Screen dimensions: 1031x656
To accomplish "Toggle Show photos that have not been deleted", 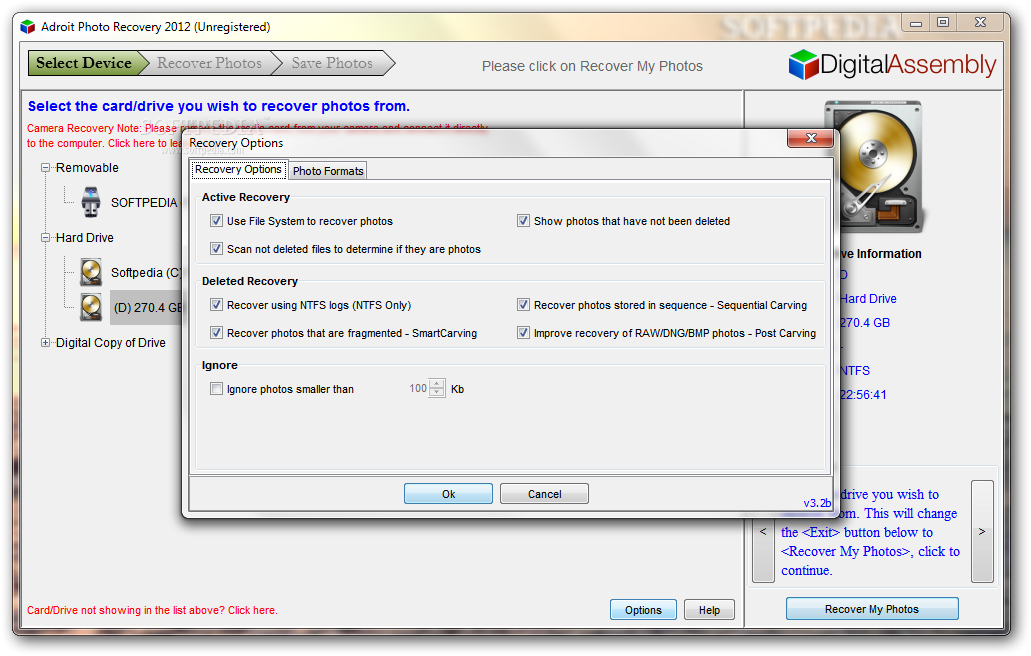I will (x=523, y=221).
